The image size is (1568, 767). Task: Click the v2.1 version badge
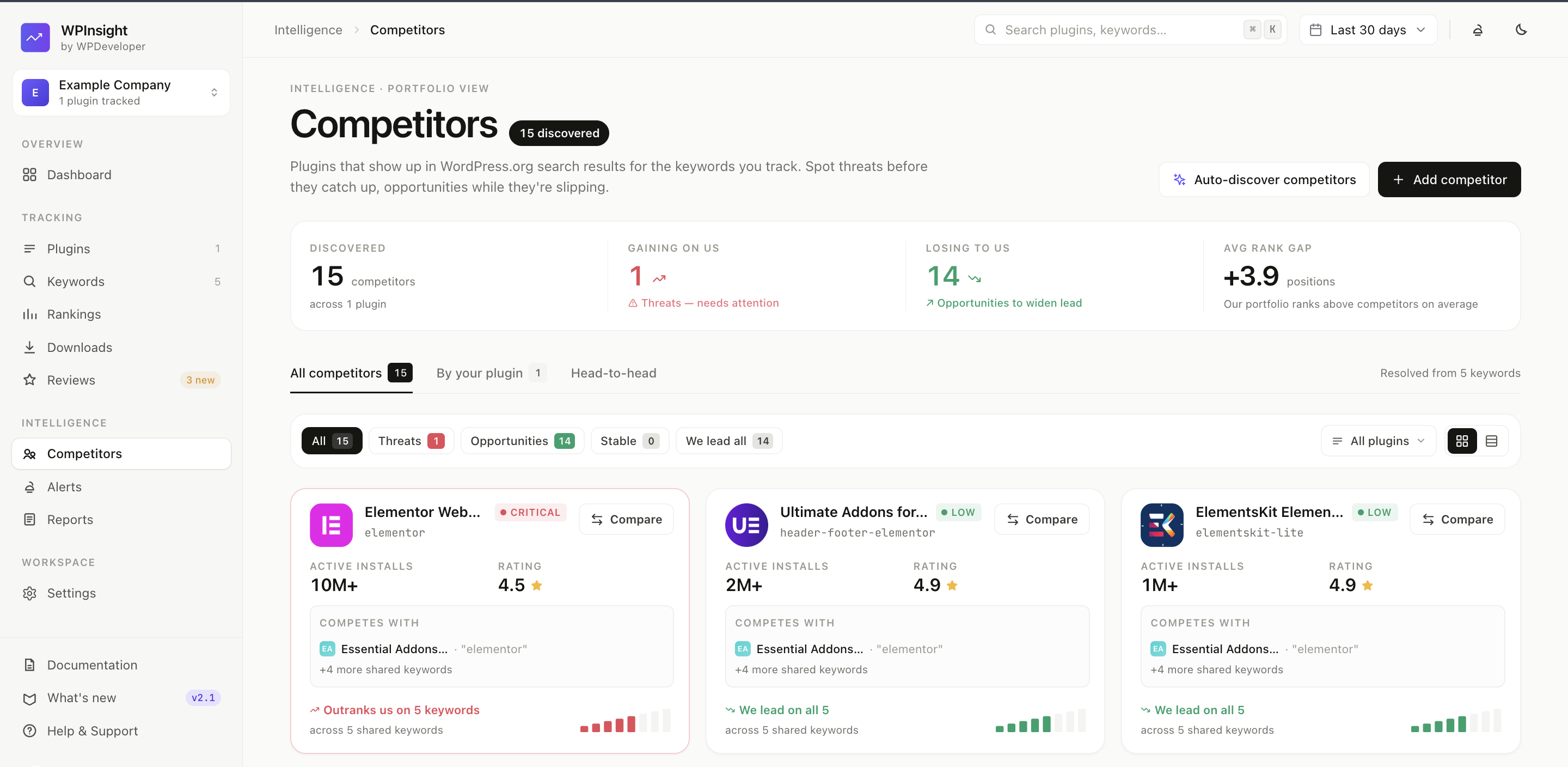(203, 698)
